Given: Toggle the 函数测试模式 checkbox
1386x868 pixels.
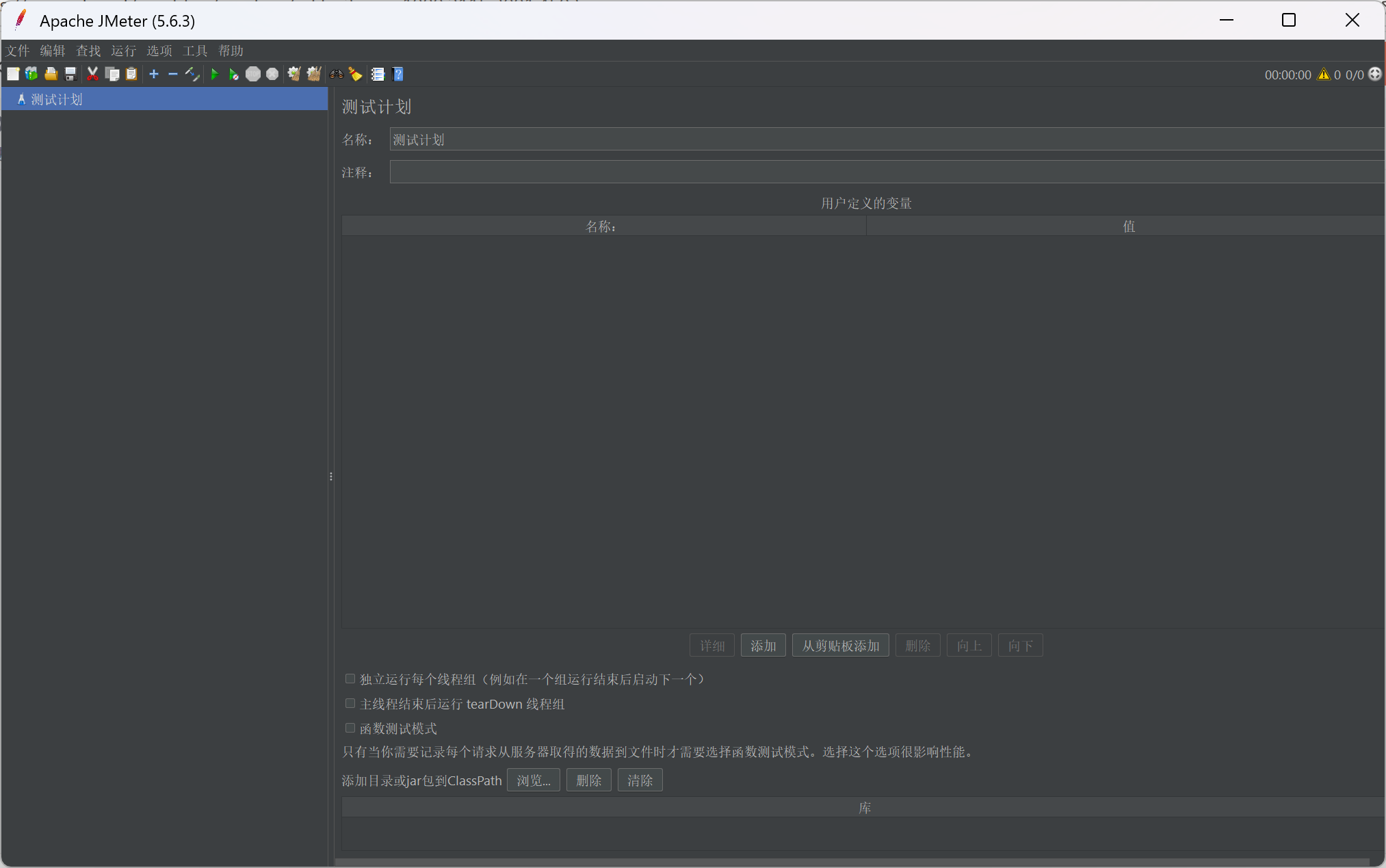Looking at the screenshot, I should [350, 728].
